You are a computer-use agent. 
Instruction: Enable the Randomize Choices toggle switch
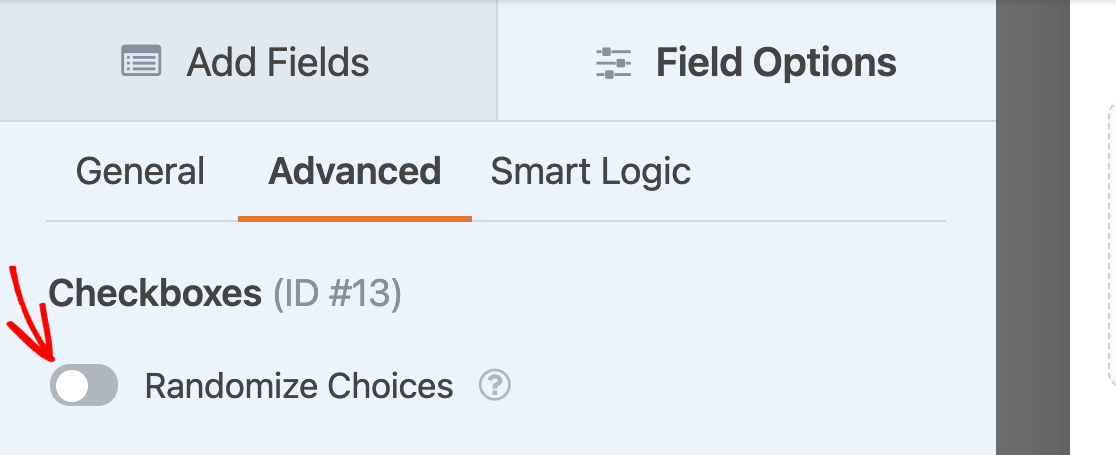pyautogui.click(x=84, y=385)
